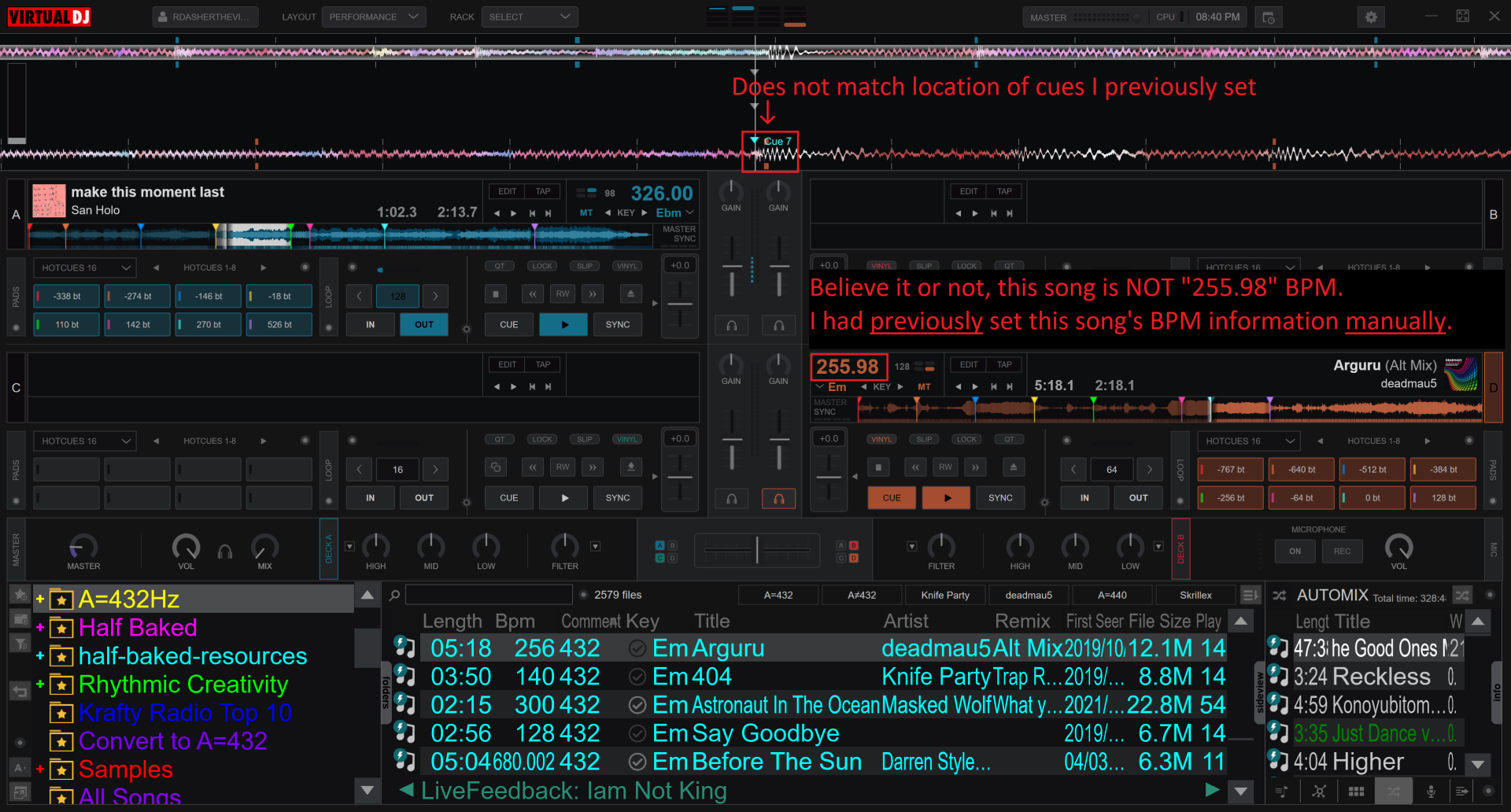
Task: Click the play arrow next to LiveFeedback
Action: (1212, 790)
